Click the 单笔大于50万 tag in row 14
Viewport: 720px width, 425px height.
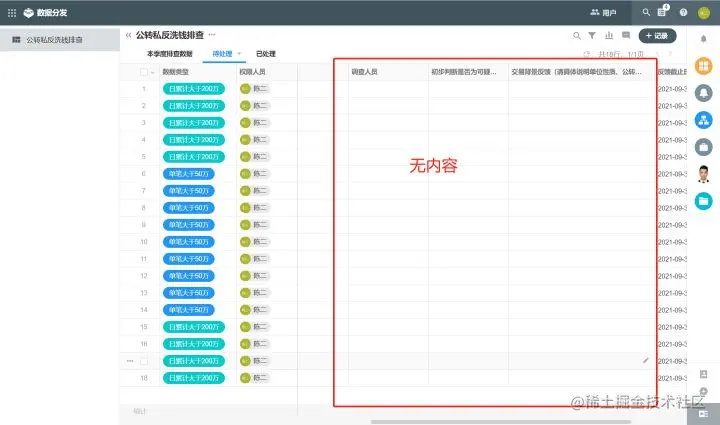(x=189, y=310)
